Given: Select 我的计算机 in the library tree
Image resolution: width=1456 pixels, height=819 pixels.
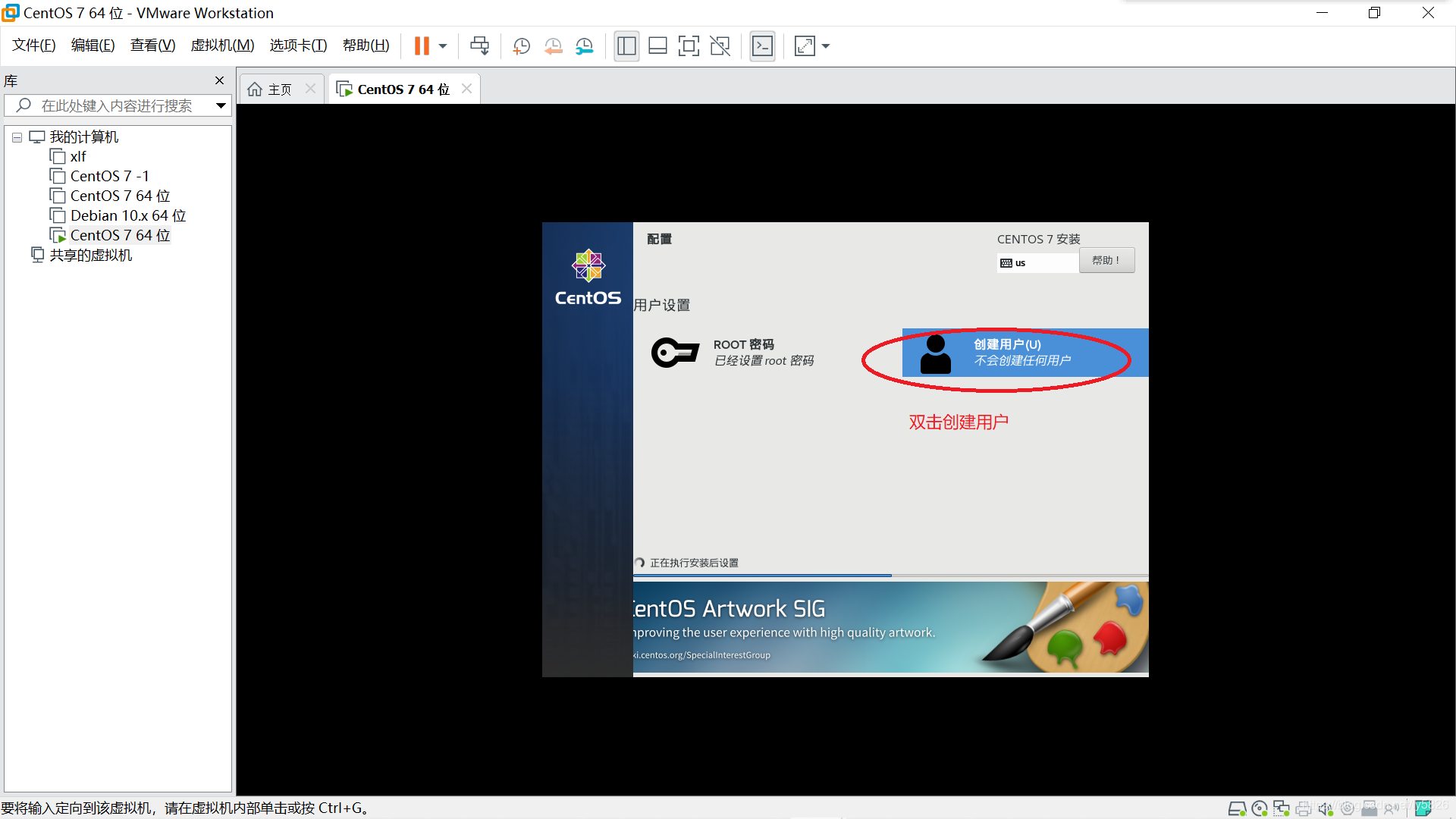Looking at the screenshot, I should point(84,137).
